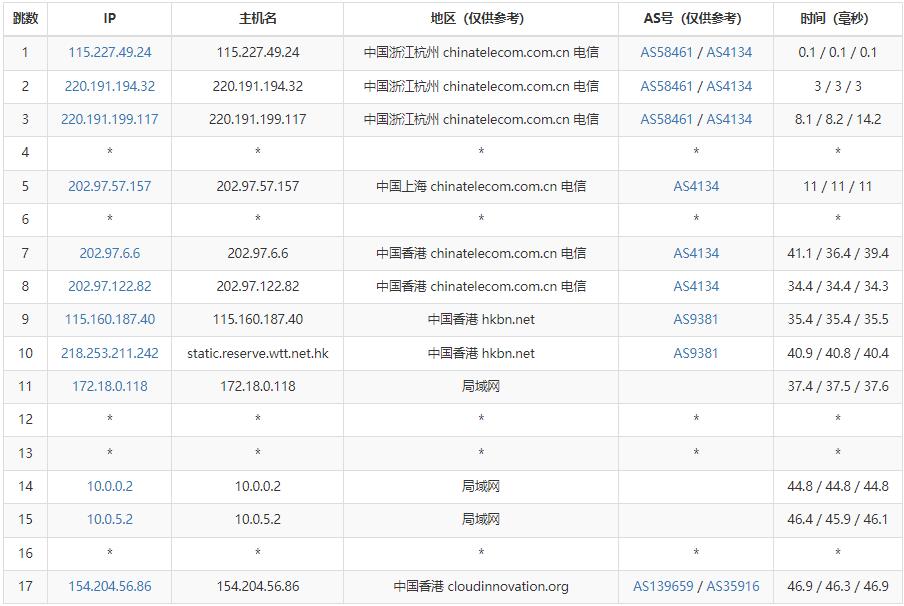The image size is (904, 606).
Task: Click the IP column header
Action: [110, 18]
